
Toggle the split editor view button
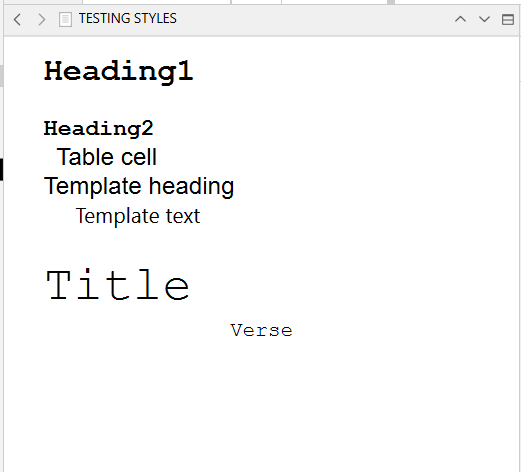[508, 19]
